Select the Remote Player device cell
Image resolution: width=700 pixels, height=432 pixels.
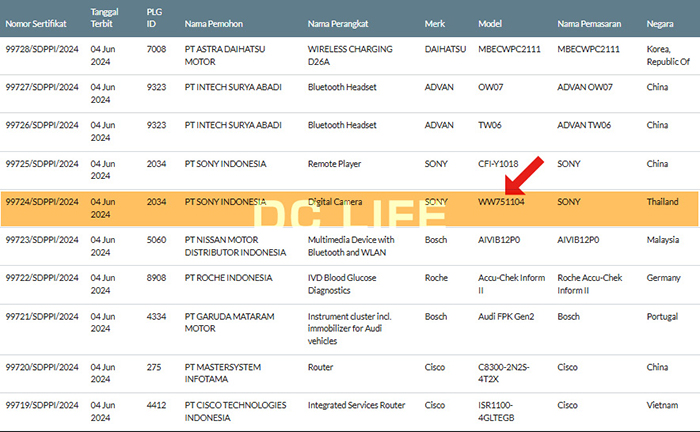(x=334, y=164)
